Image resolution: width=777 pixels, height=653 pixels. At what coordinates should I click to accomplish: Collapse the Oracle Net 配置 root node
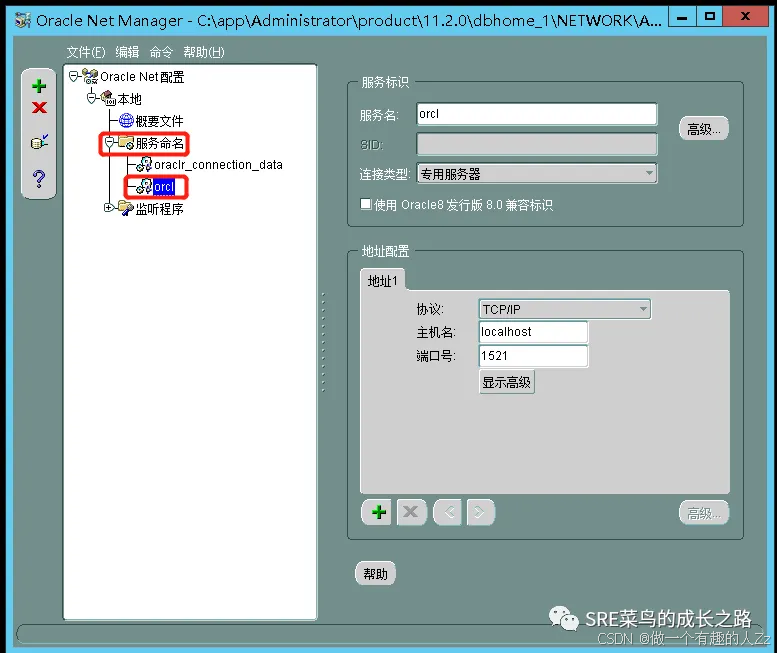pyautogui.click(x=73, y=76)
